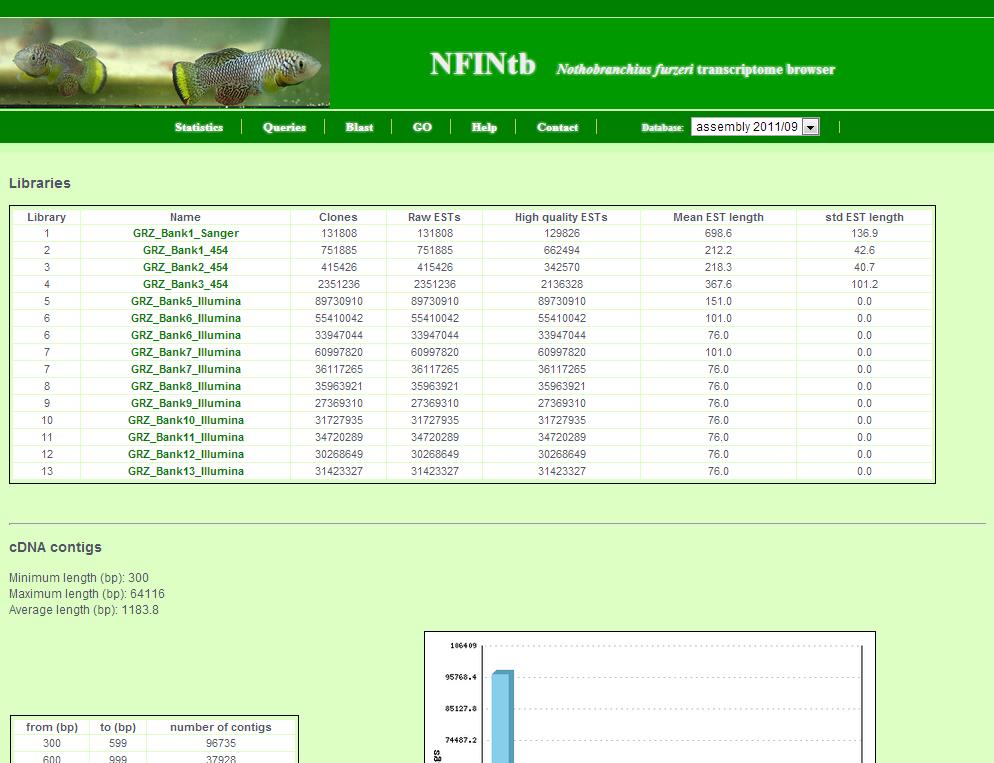
Task: Open the GRZ_Bank1_Sanger library link
Action: click(x=185, y=233)
